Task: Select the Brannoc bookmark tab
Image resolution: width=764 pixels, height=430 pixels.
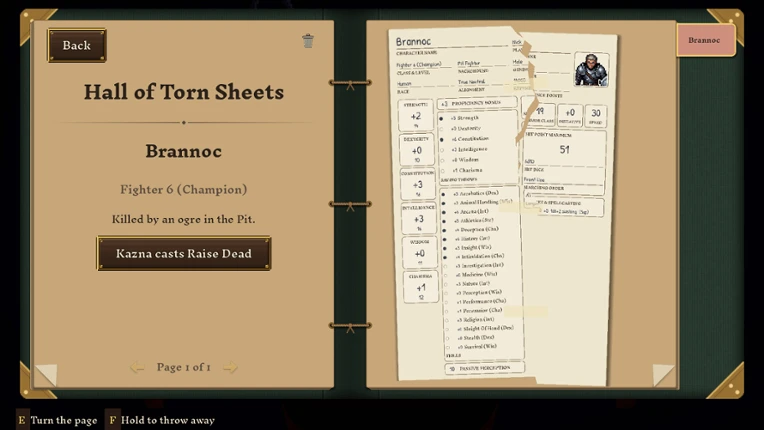Action: pos(706,40)
